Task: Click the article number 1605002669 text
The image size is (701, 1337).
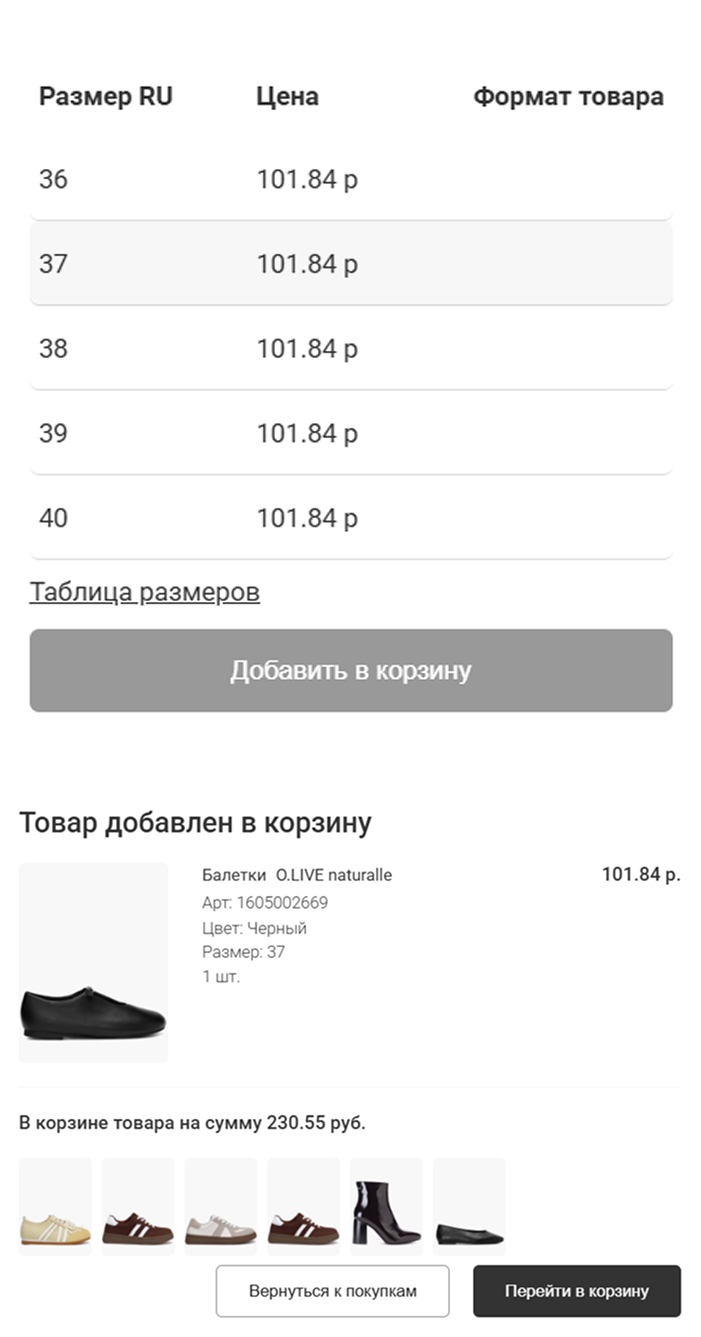Action: pos(264,903)
